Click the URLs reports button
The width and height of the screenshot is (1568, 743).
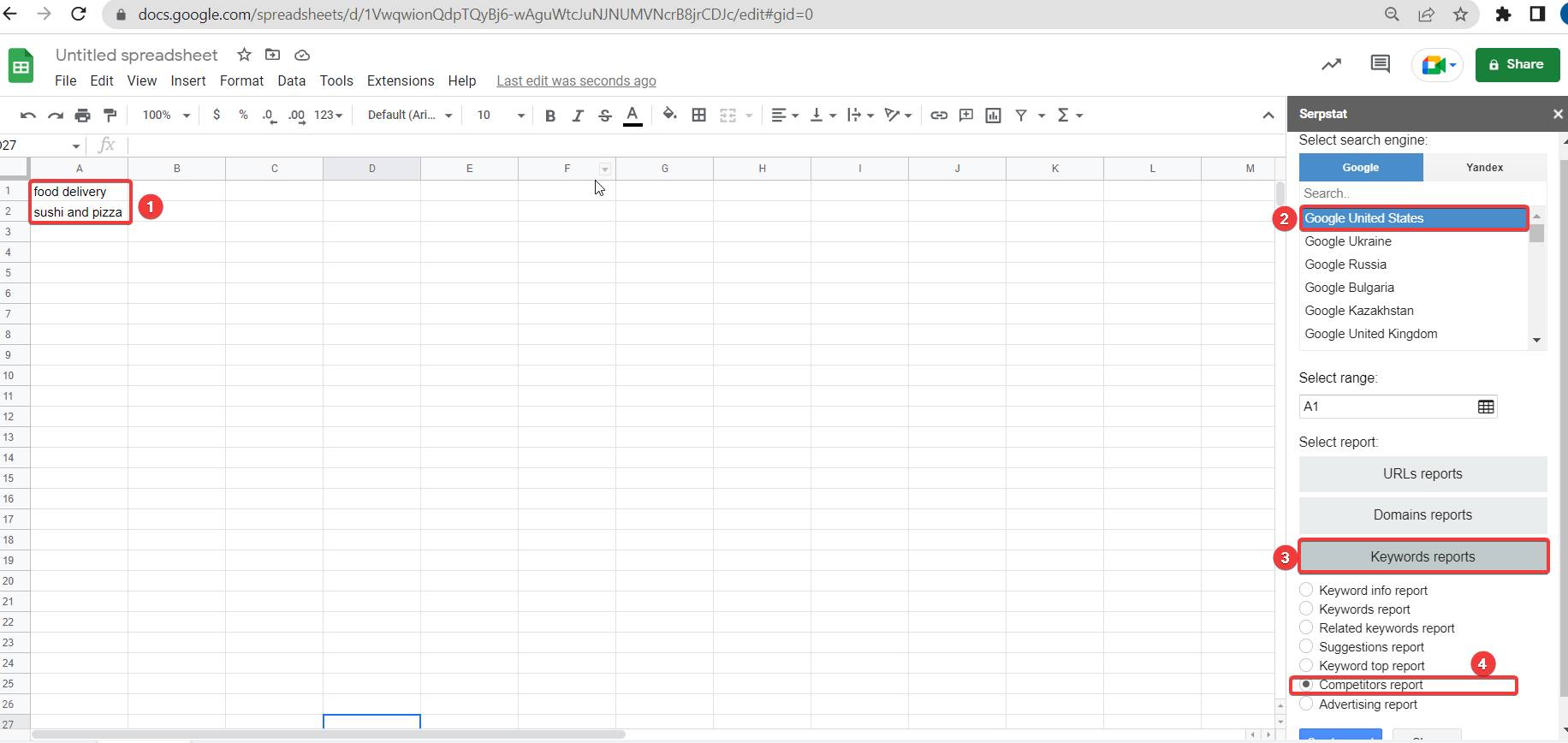point(1422,473)
